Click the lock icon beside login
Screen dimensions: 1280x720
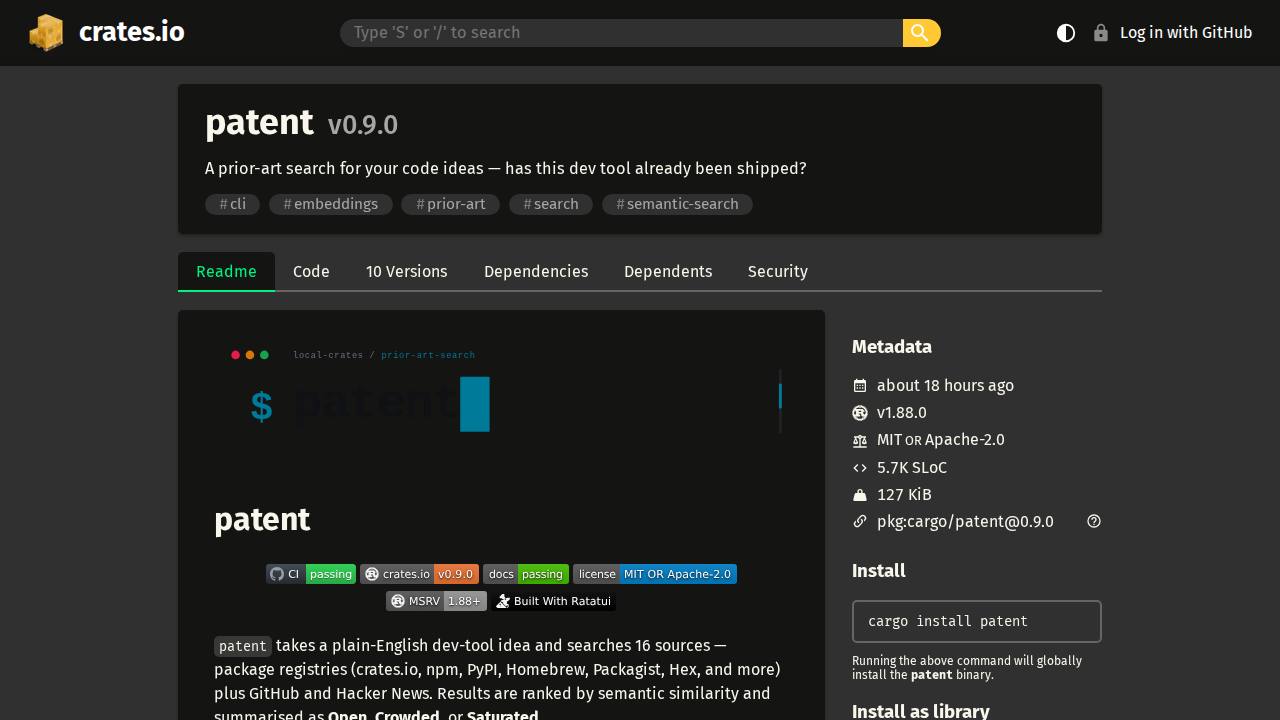pyautogui.click(x=1101, y=33)
